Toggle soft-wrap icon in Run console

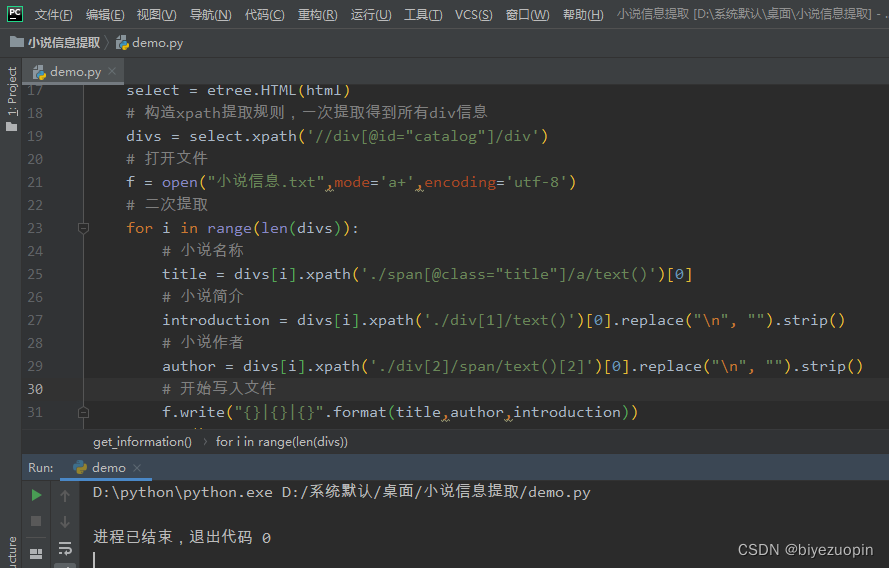click(65, 549)
